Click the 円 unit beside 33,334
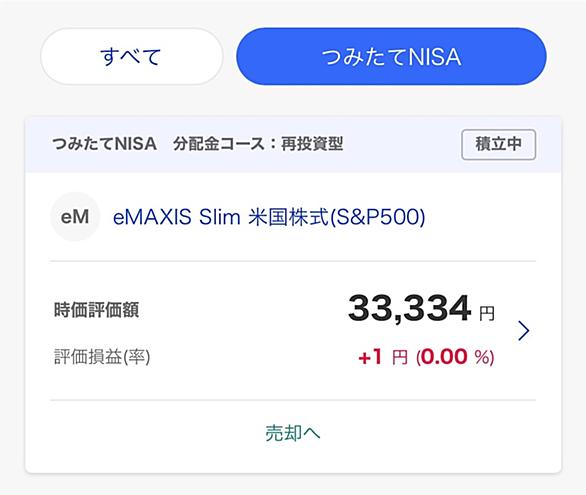This screenshot has width=586, height=495. [487, 313]
